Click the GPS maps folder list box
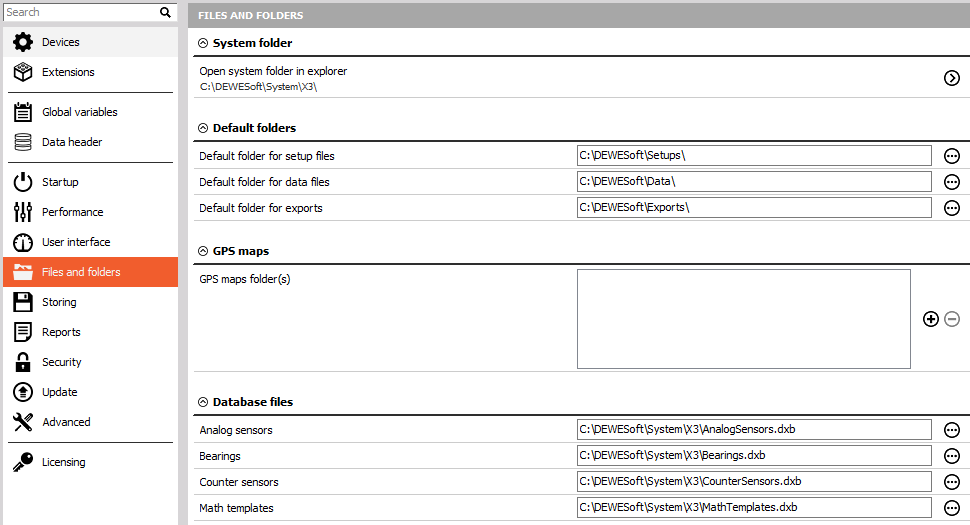 (x=744, y=319)
